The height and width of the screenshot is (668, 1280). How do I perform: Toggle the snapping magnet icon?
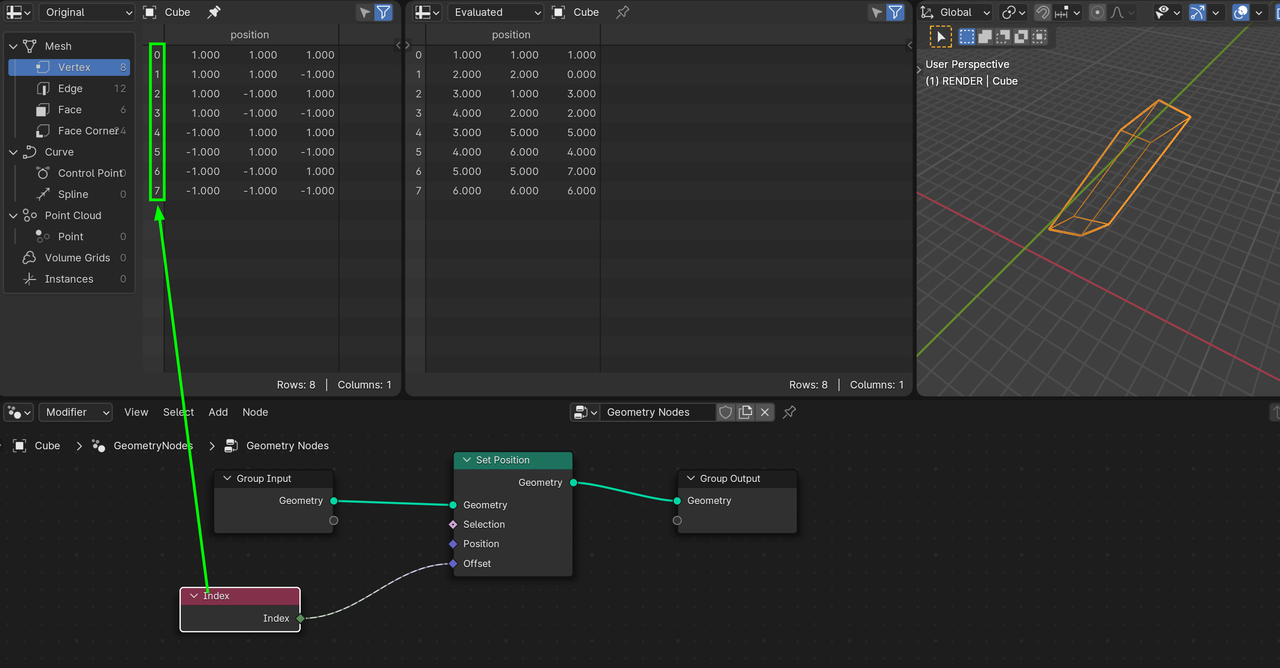click(x=1043, y=12)
